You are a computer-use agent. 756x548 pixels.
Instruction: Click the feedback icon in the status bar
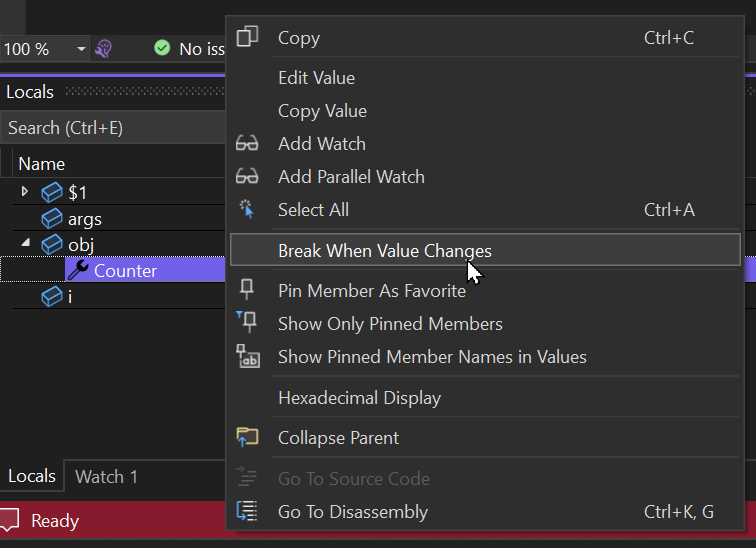10,520
